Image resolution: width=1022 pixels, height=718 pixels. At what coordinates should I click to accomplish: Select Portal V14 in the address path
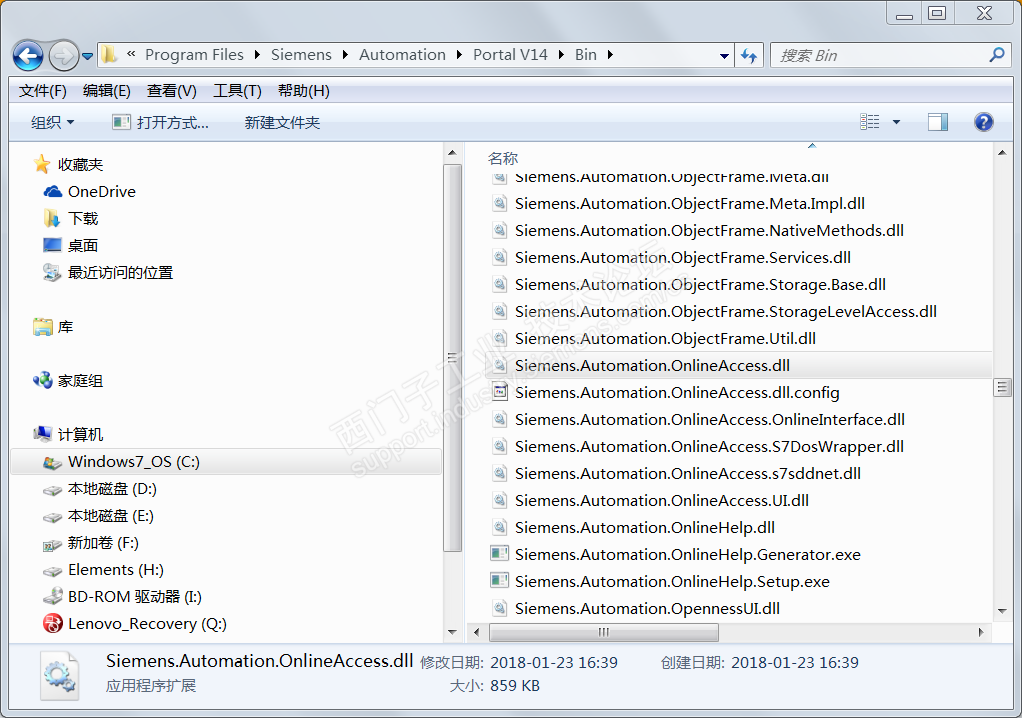(510, 55)
